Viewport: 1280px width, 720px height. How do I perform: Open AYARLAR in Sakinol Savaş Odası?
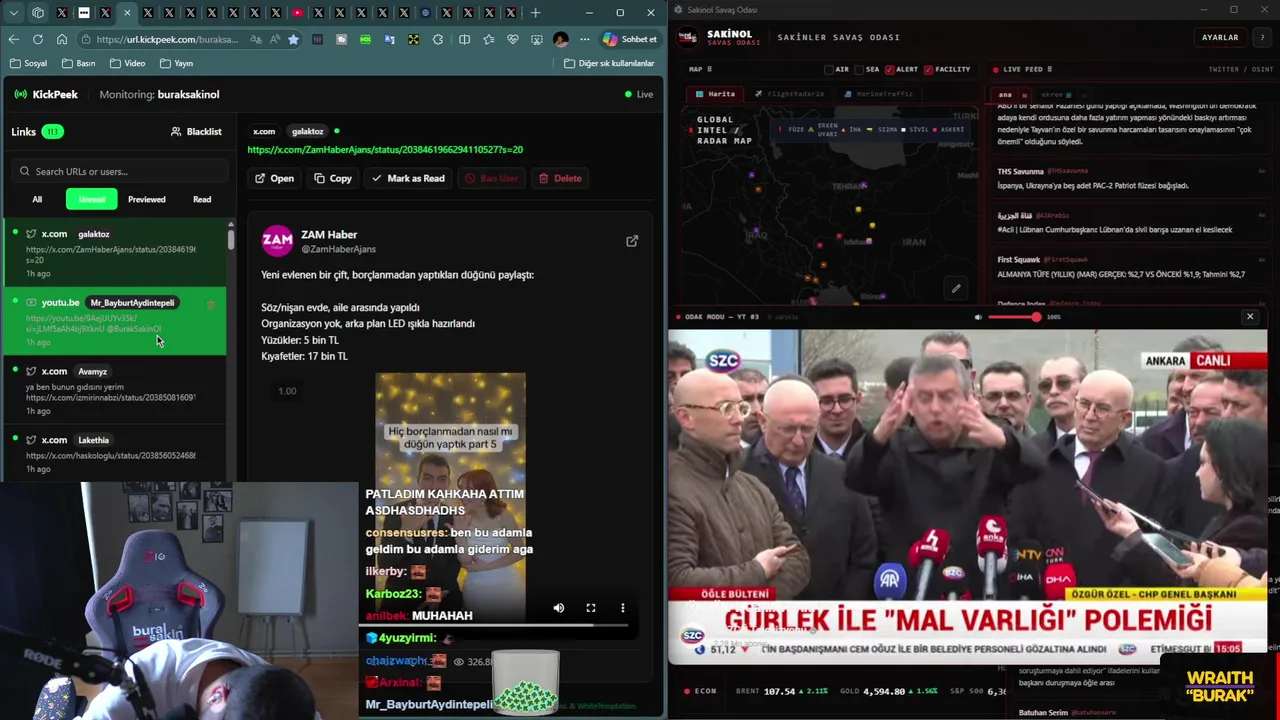(x=1220, y=37)
